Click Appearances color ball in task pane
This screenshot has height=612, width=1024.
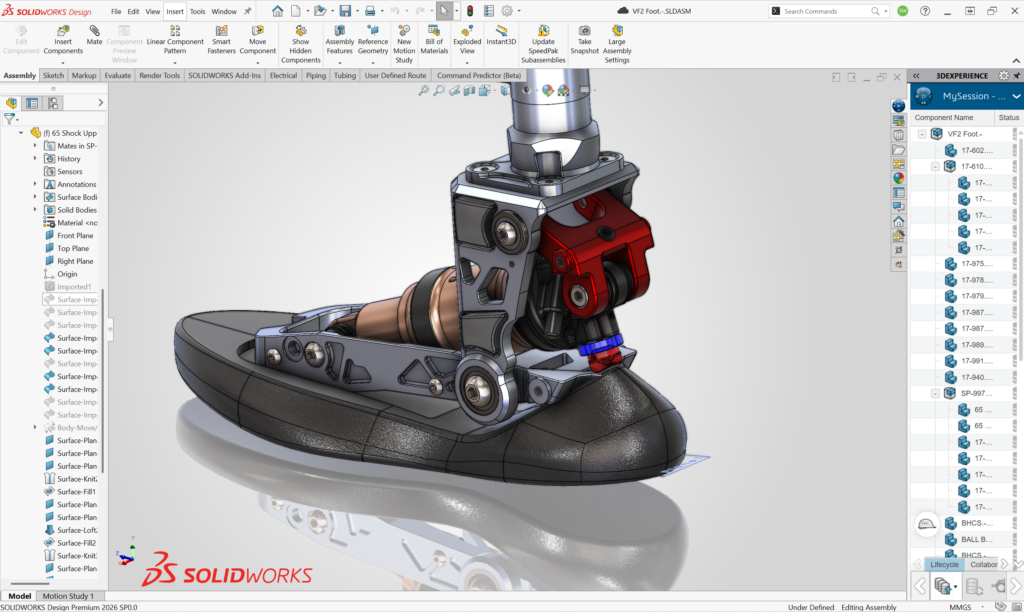pyautogui.click(x=899, y=178)
